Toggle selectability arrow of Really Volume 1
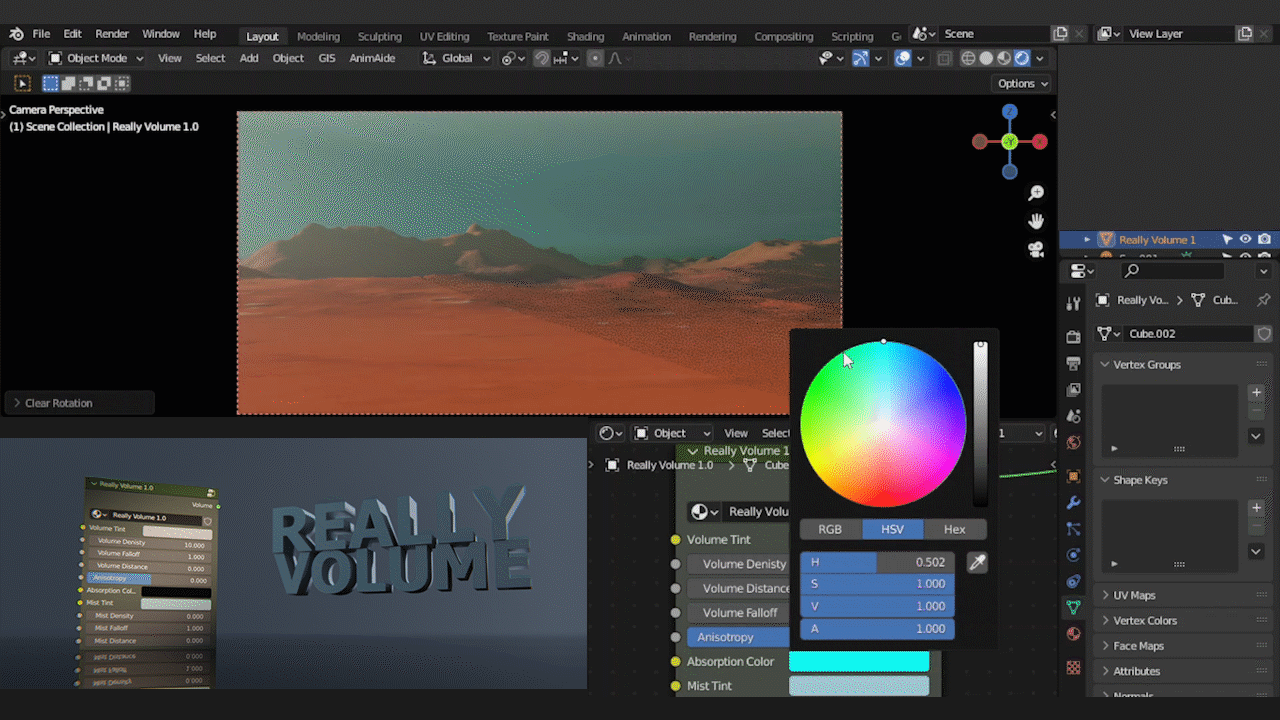1280x720 pixels. 1227,240
